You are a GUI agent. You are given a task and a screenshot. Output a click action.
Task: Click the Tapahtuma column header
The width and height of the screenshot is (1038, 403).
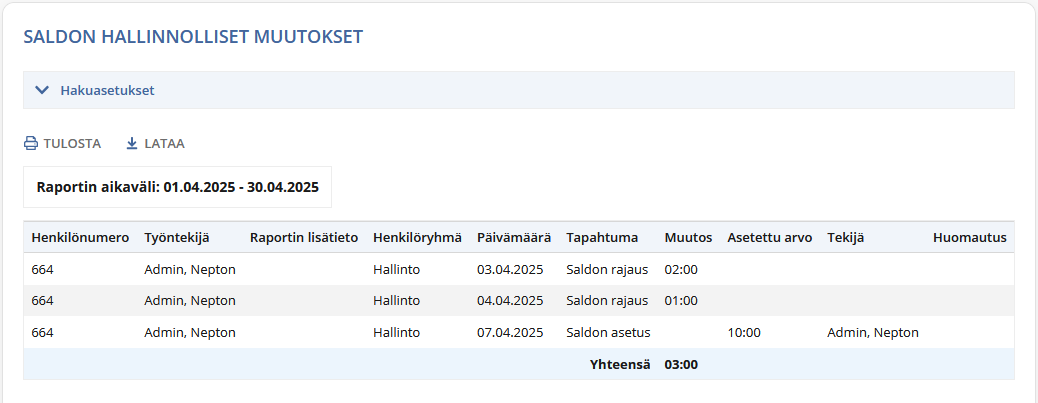(x=602, y=238)
